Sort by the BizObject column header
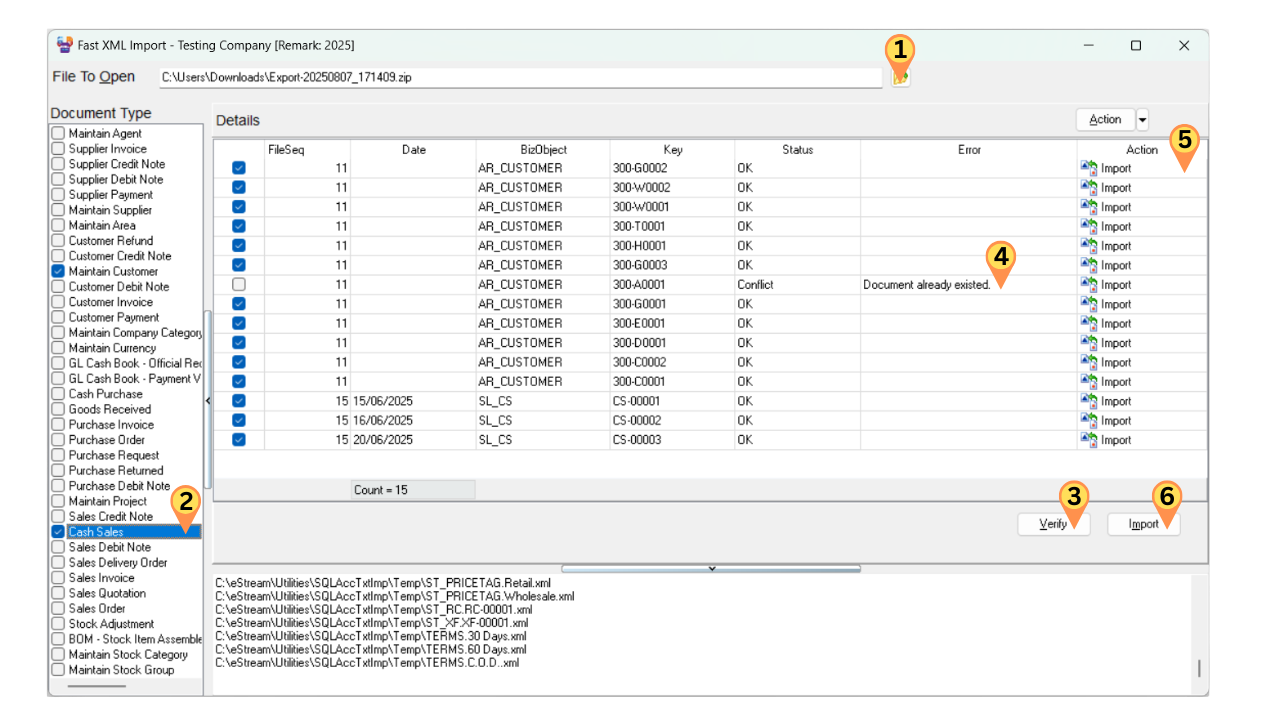Screen dimensions: 1280x720 point(542,150)
